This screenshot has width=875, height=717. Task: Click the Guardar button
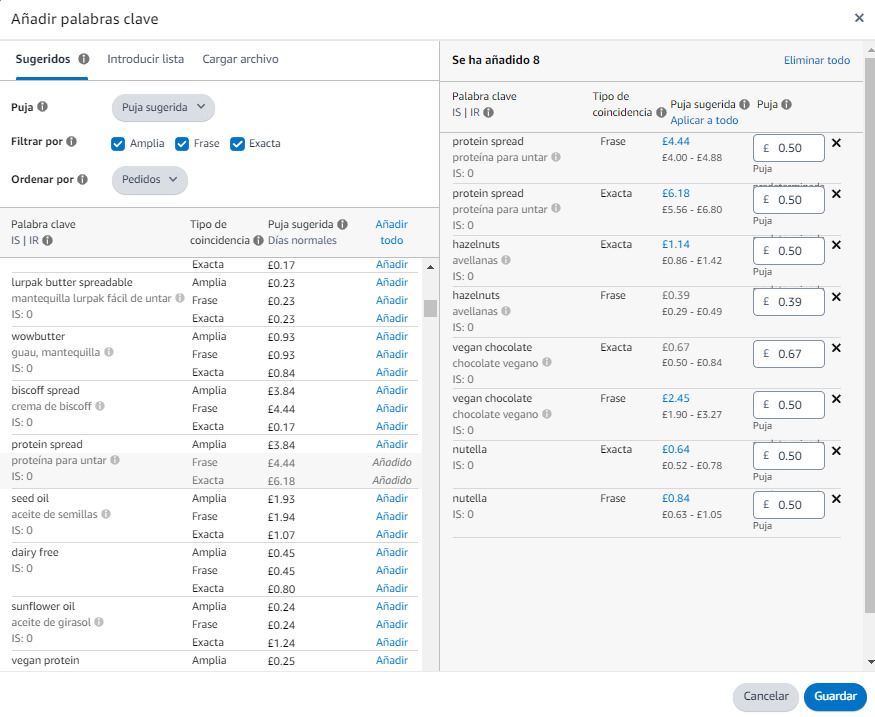point(835,696)
